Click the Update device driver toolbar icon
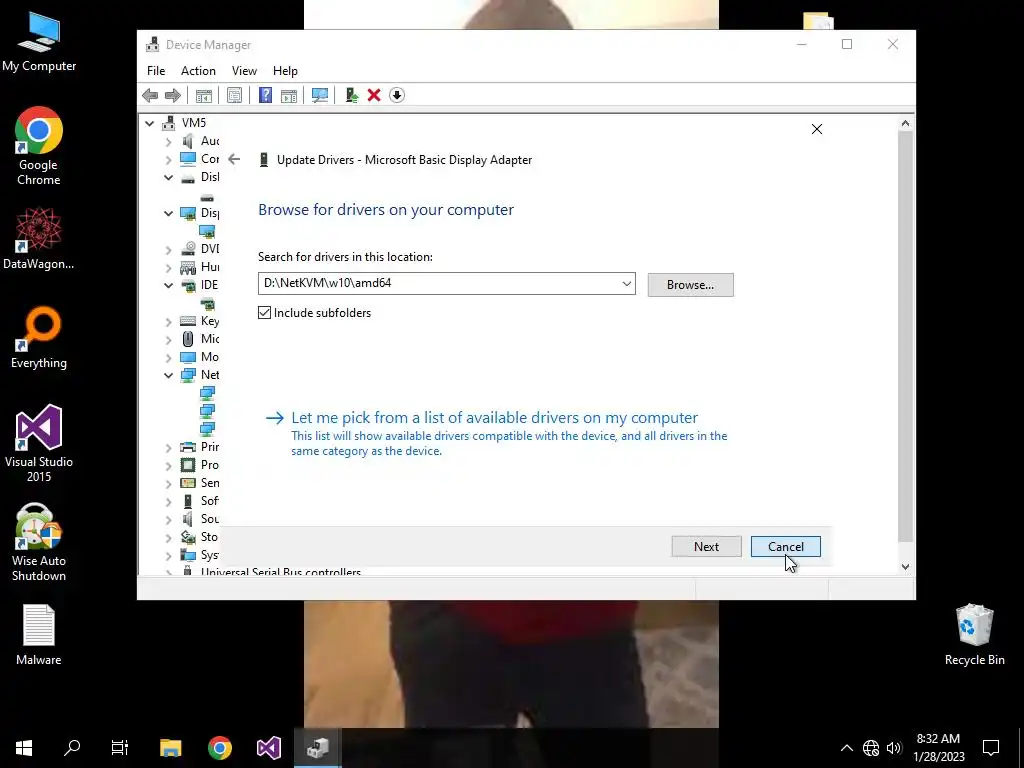Screen dimensions: 1024x768 [x=352, y=95]
